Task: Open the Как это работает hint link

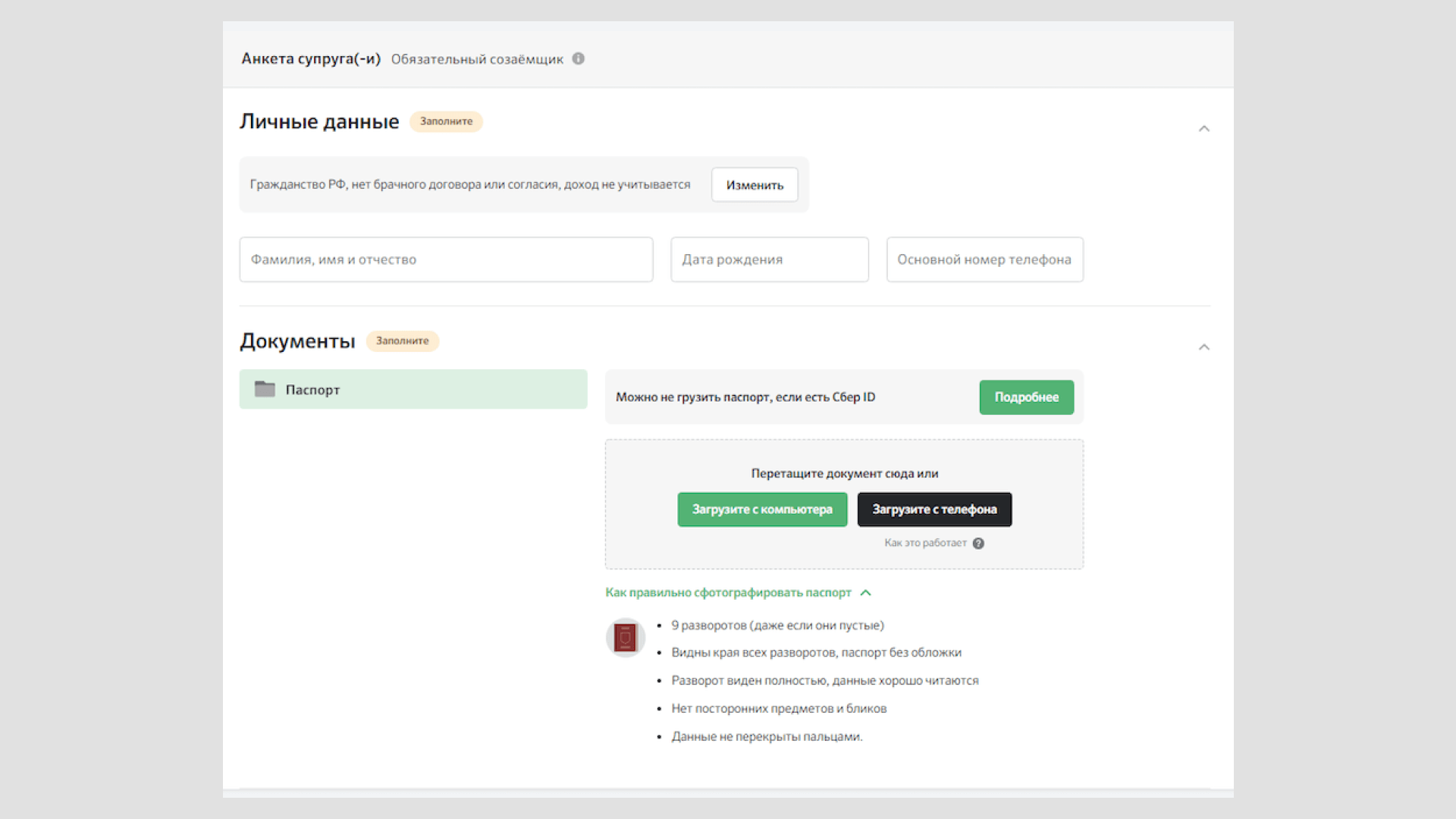Action: pos(925,543)
